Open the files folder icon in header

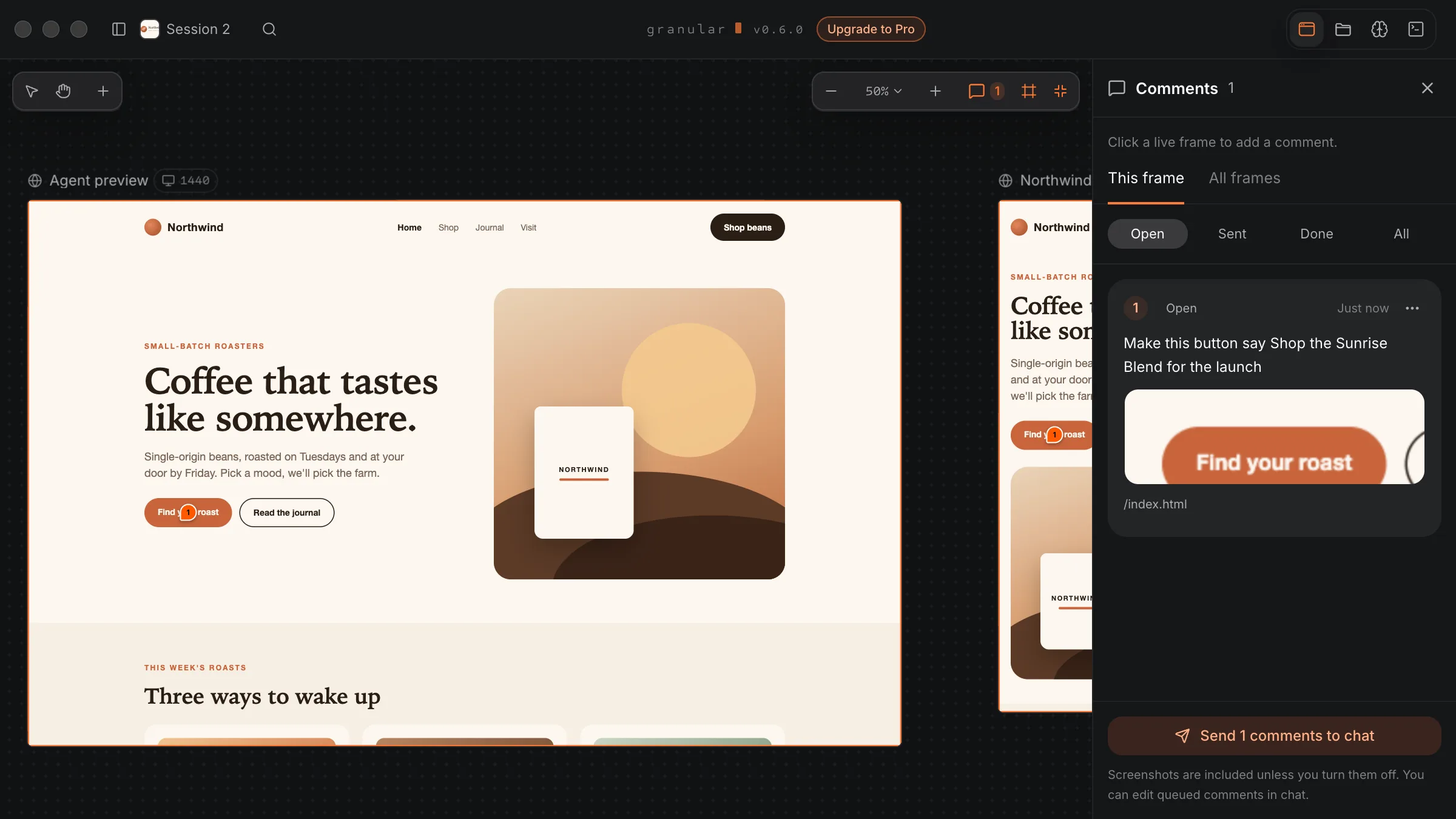1343,29
